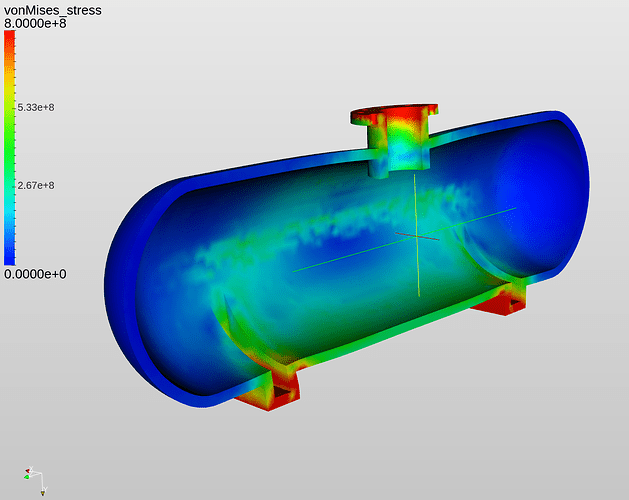
Task: Click the vertical stress color bar
Action: pyautogui.click(x=10, y=148)
